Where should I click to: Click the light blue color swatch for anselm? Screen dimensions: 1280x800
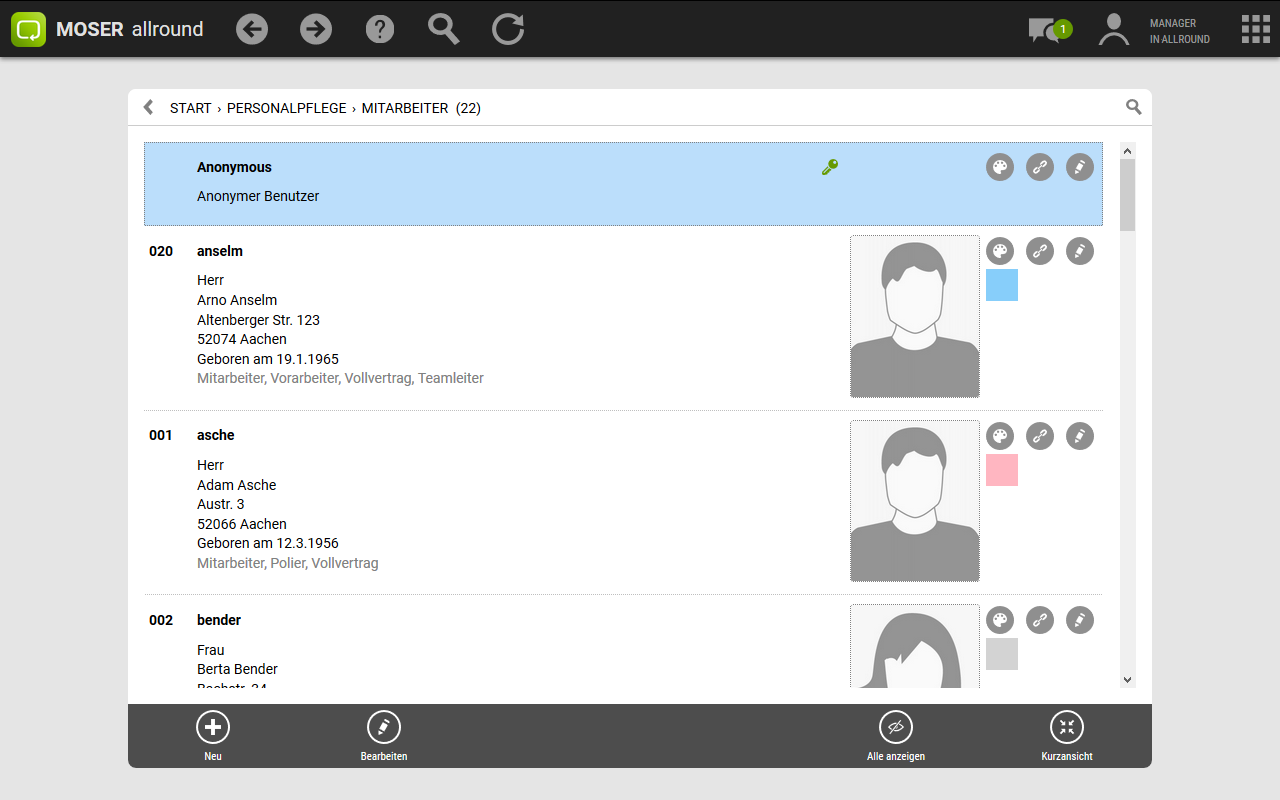(x=1002, y=285)
